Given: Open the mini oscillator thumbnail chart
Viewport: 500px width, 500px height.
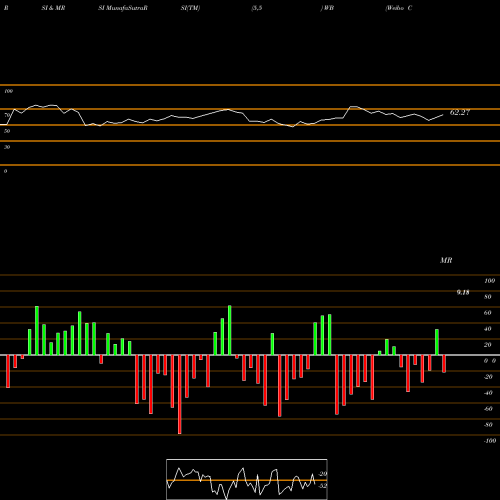Looking at the screenshot, I should click(247, 479).
